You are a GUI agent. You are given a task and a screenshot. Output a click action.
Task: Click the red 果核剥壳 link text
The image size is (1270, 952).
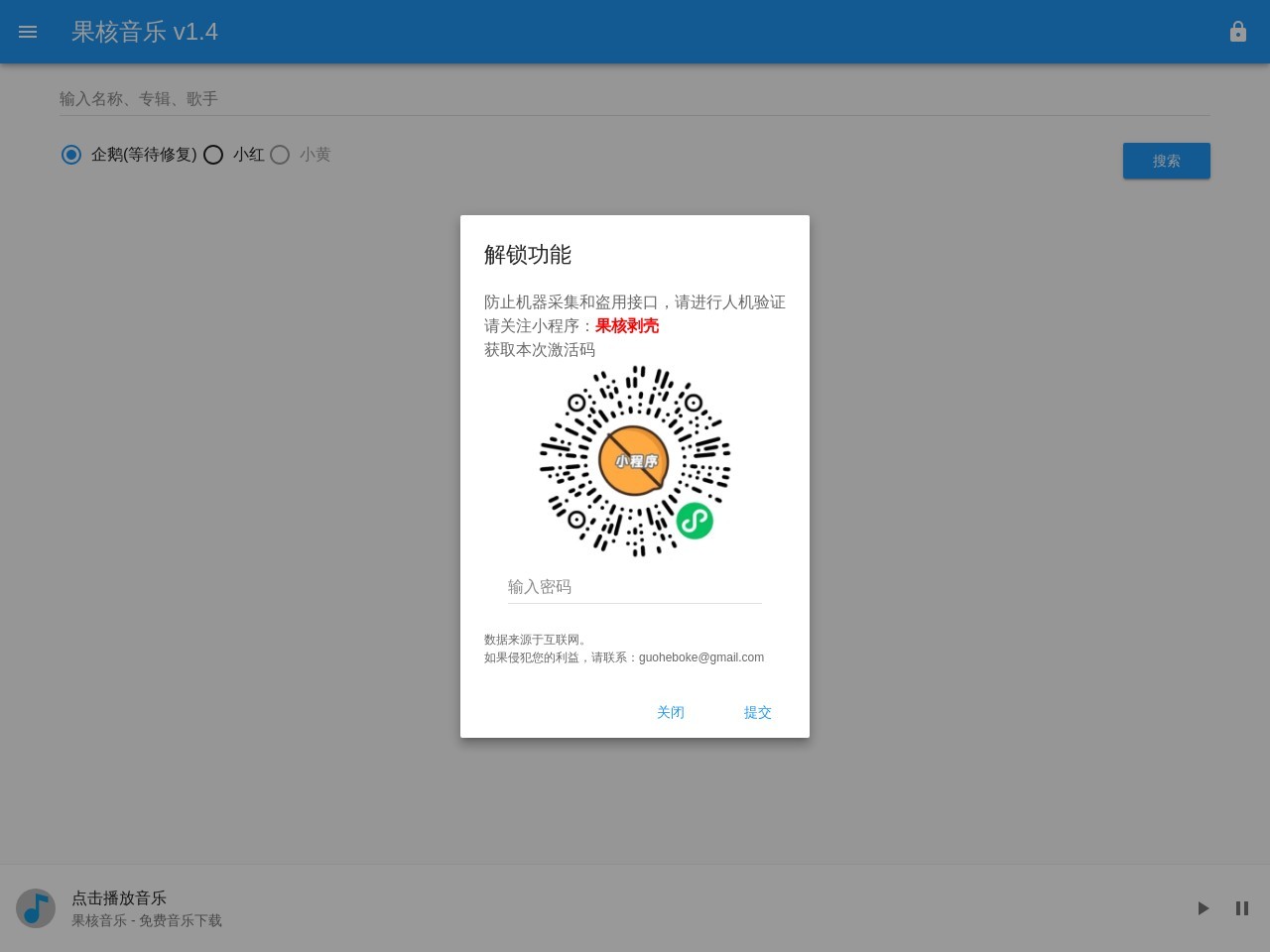tap(627, 326)
